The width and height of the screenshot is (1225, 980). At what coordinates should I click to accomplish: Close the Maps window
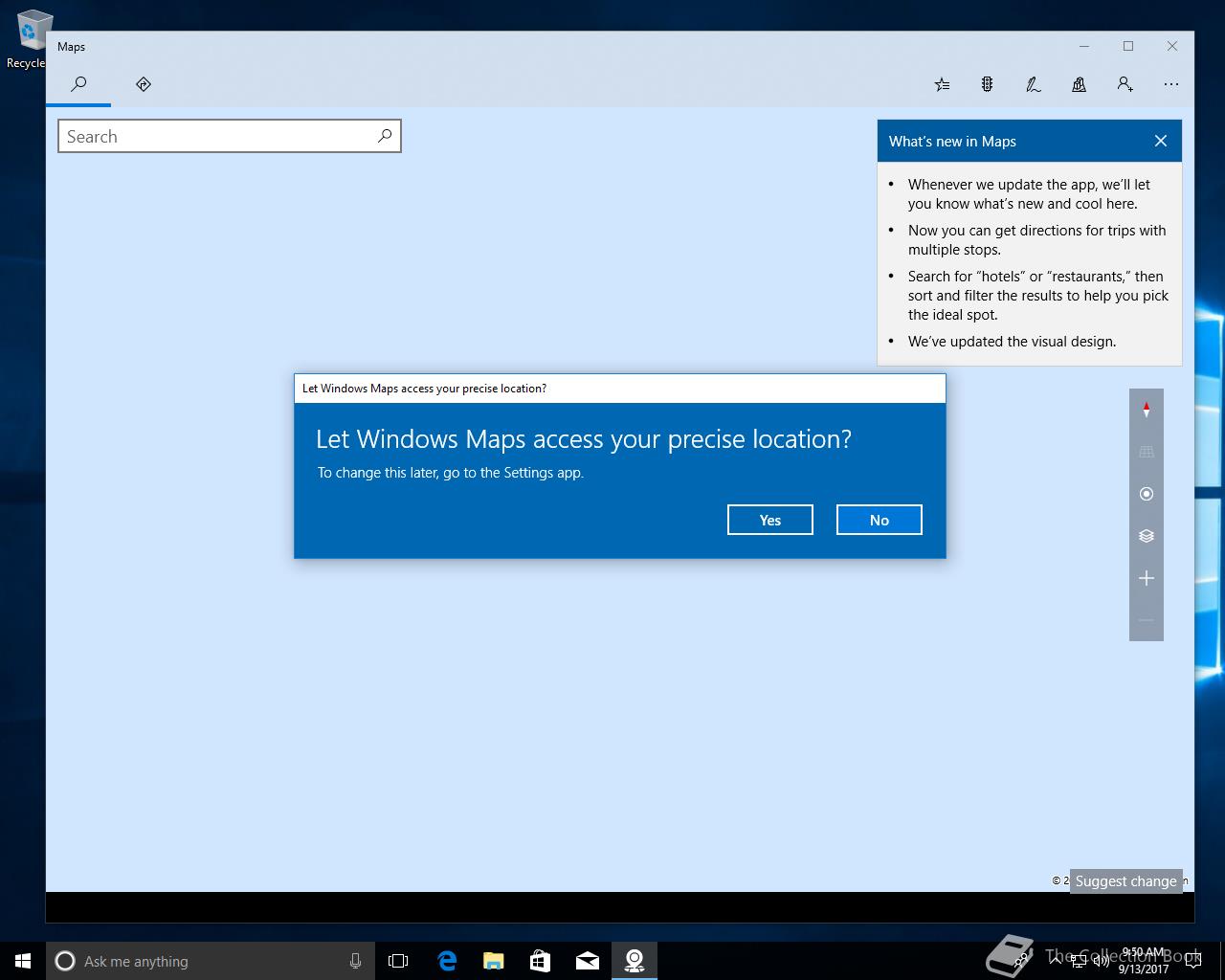1172,46
